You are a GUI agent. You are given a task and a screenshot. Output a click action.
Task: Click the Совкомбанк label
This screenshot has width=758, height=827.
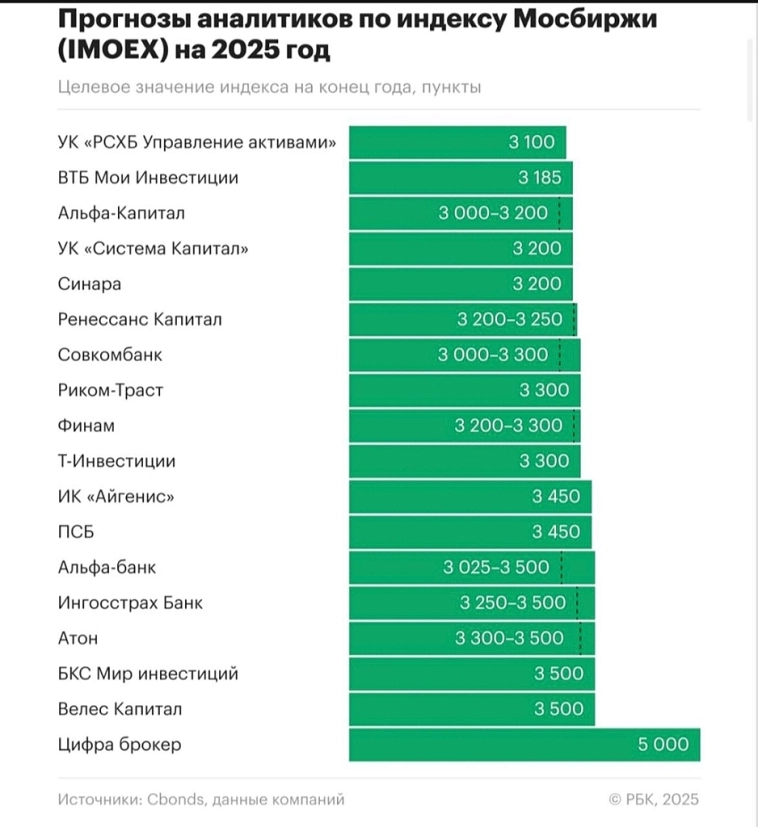point(110,355)
